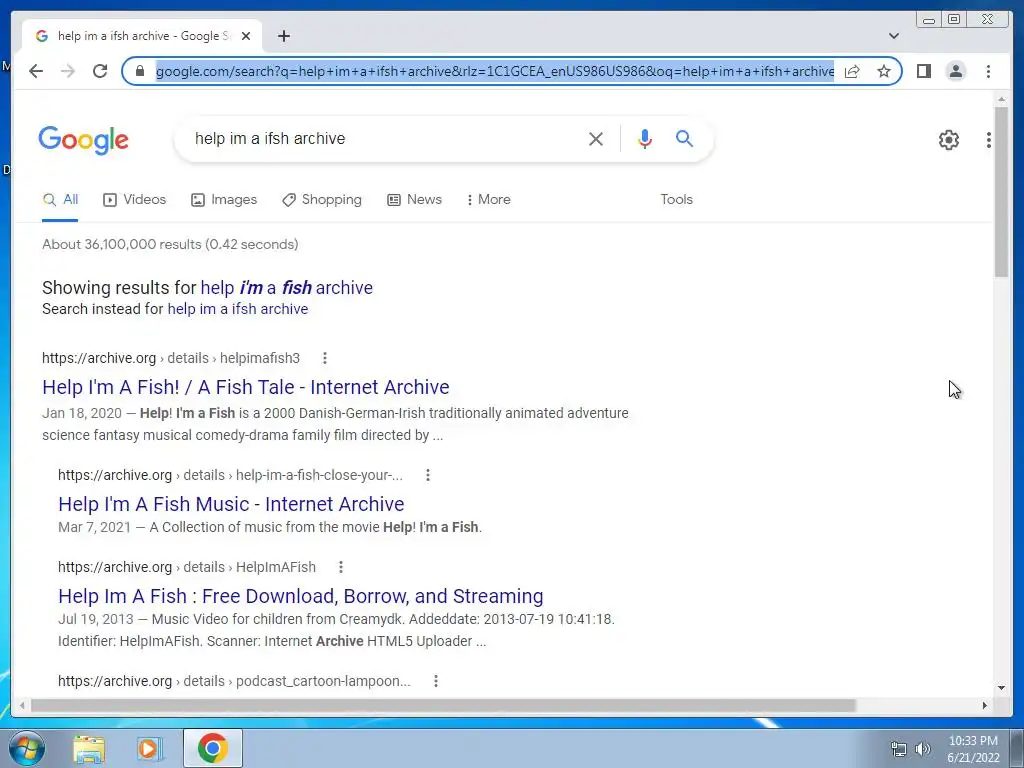The width and height of the screenshot is (1024, 768).
Task: Search instead for 'help im a ifsh archive'
Action: (x=238, y=309)
